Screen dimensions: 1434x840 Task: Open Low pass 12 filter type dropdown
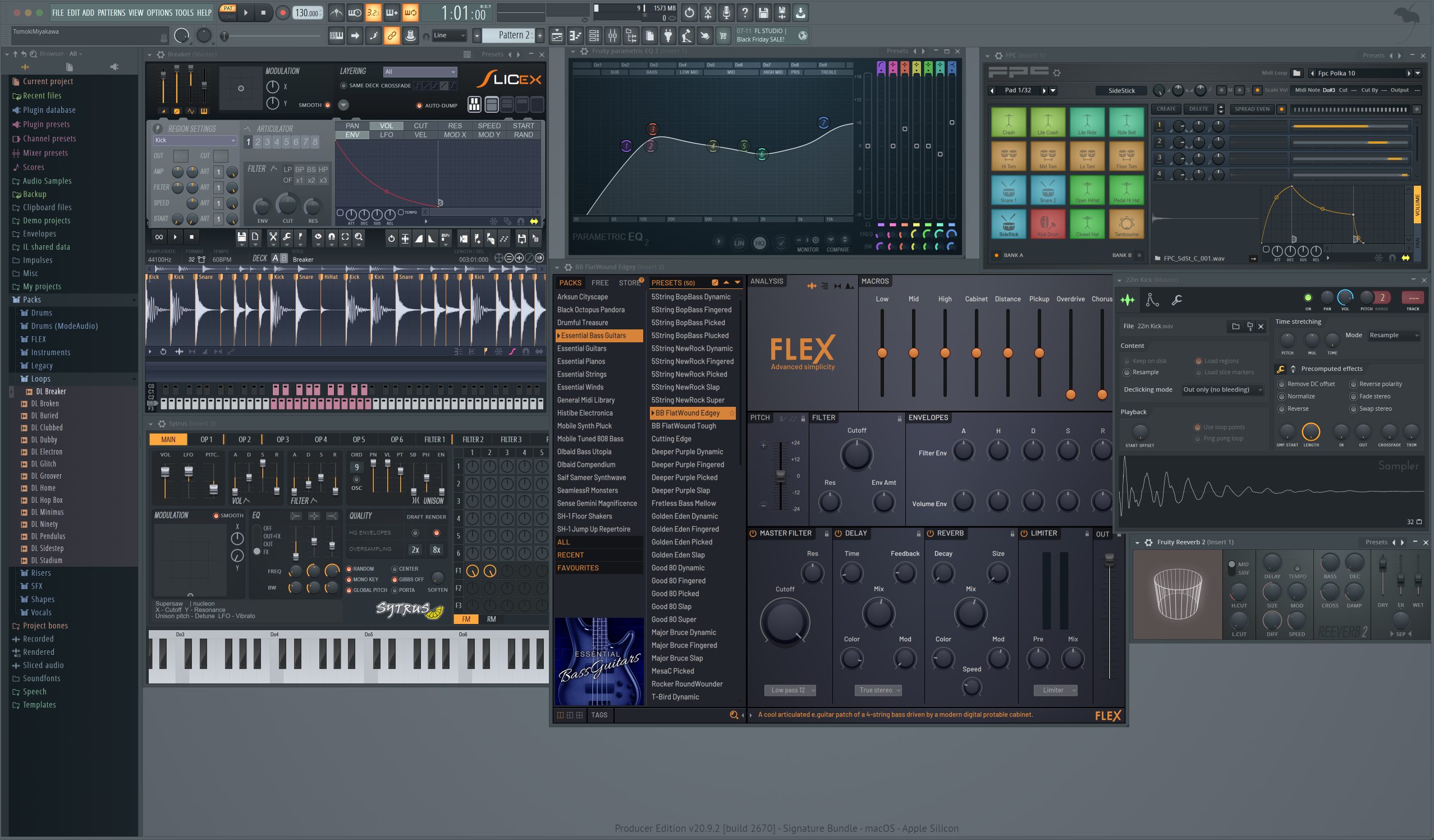pos(790,690)
